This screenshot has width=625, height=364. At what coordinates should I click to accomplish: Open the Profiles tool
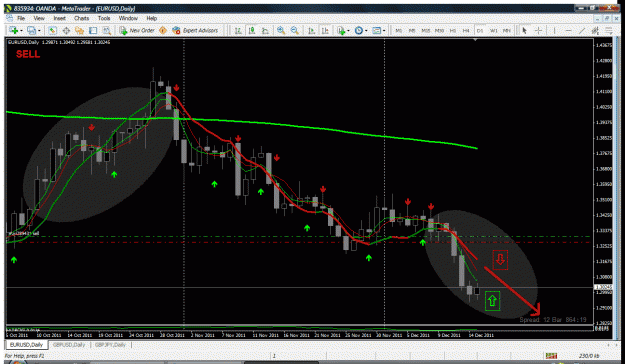coord(31,30)
